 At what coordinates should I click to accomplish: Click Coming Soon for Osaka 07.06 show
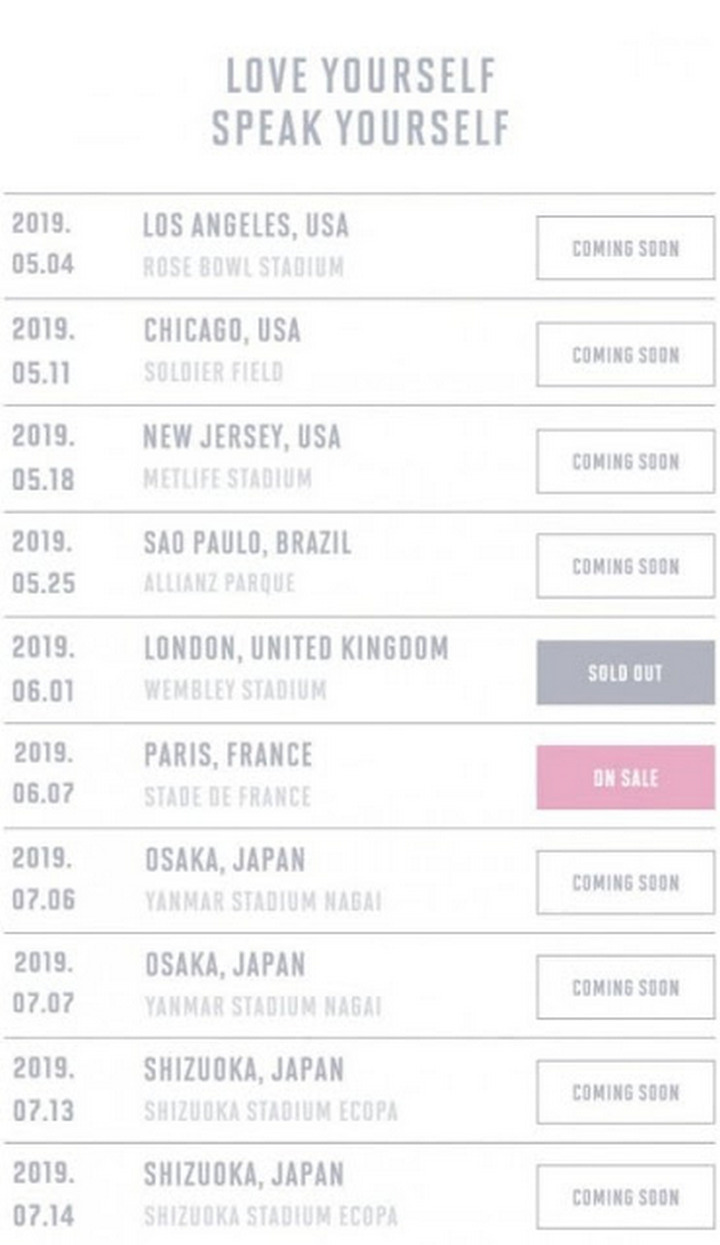[625, 882]
